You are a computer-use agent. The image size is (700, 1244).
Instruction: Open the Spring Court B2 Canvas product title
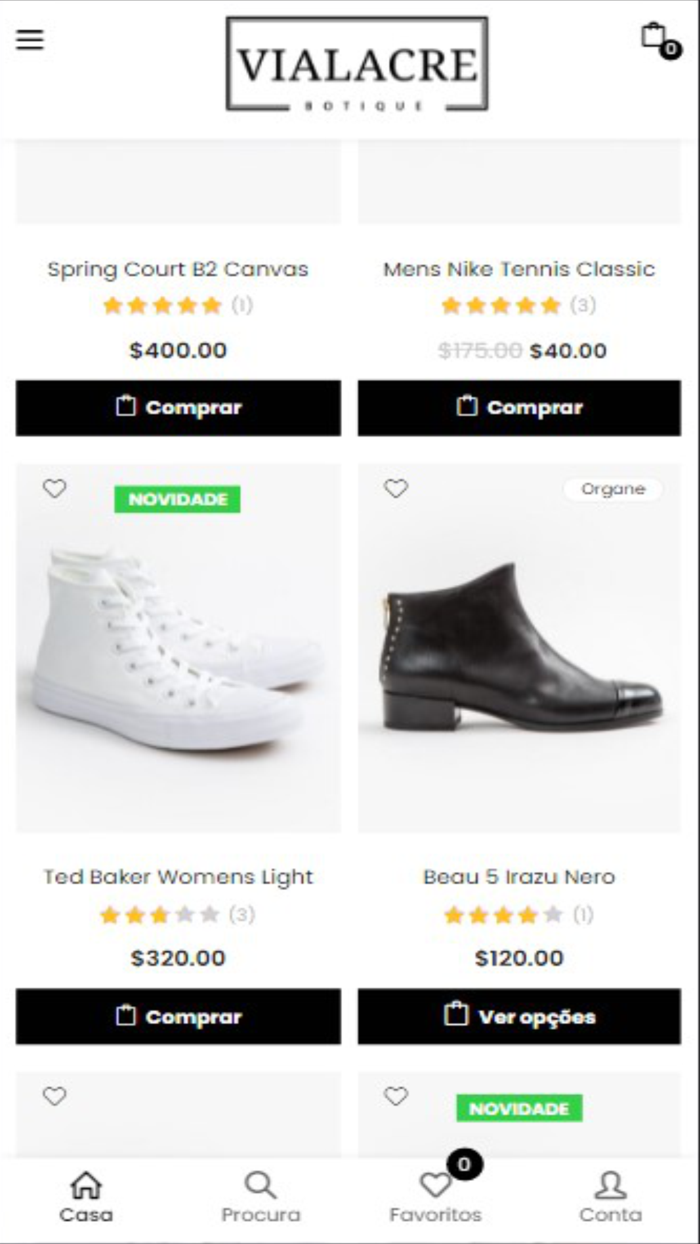[178, 269]
